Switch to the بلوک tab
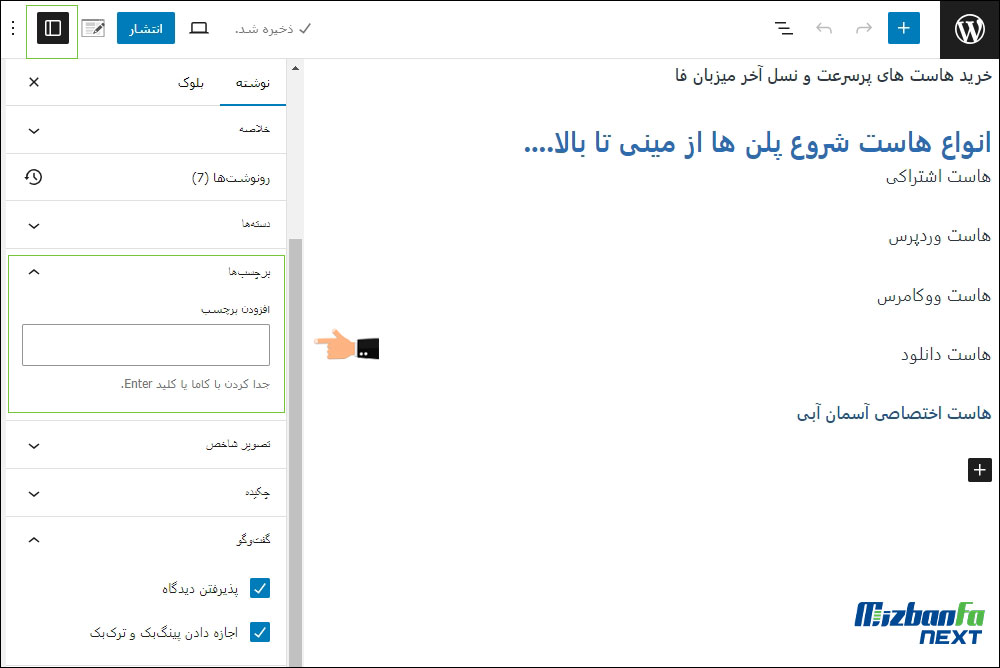The height and width of the screenshot is (668, 1000). tap(191, 83)
